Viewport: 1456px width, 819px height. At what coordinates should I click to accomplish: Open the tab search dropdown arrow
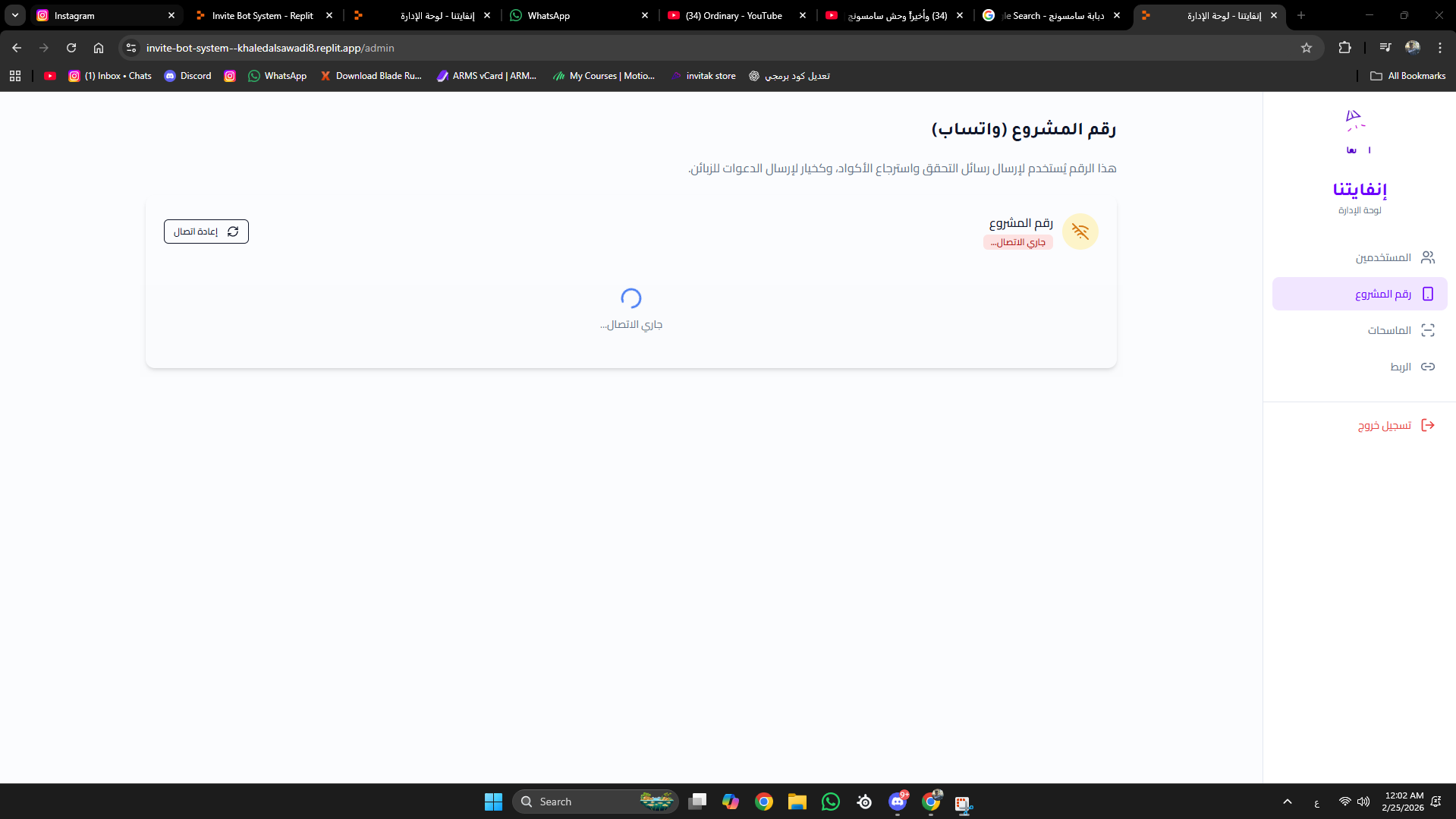click(15, 15)
